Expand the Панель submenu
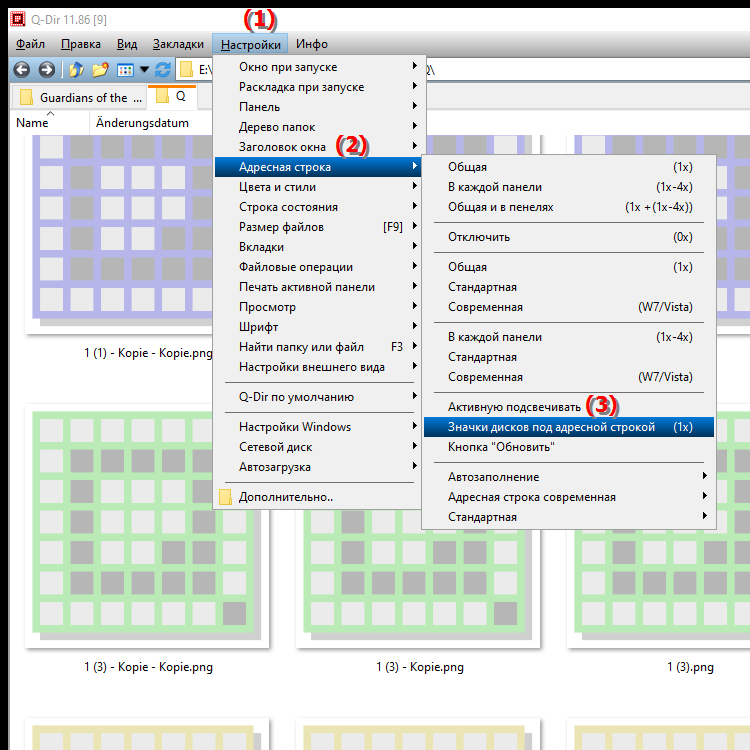This screenshot has height=750, width=750. 317,107
